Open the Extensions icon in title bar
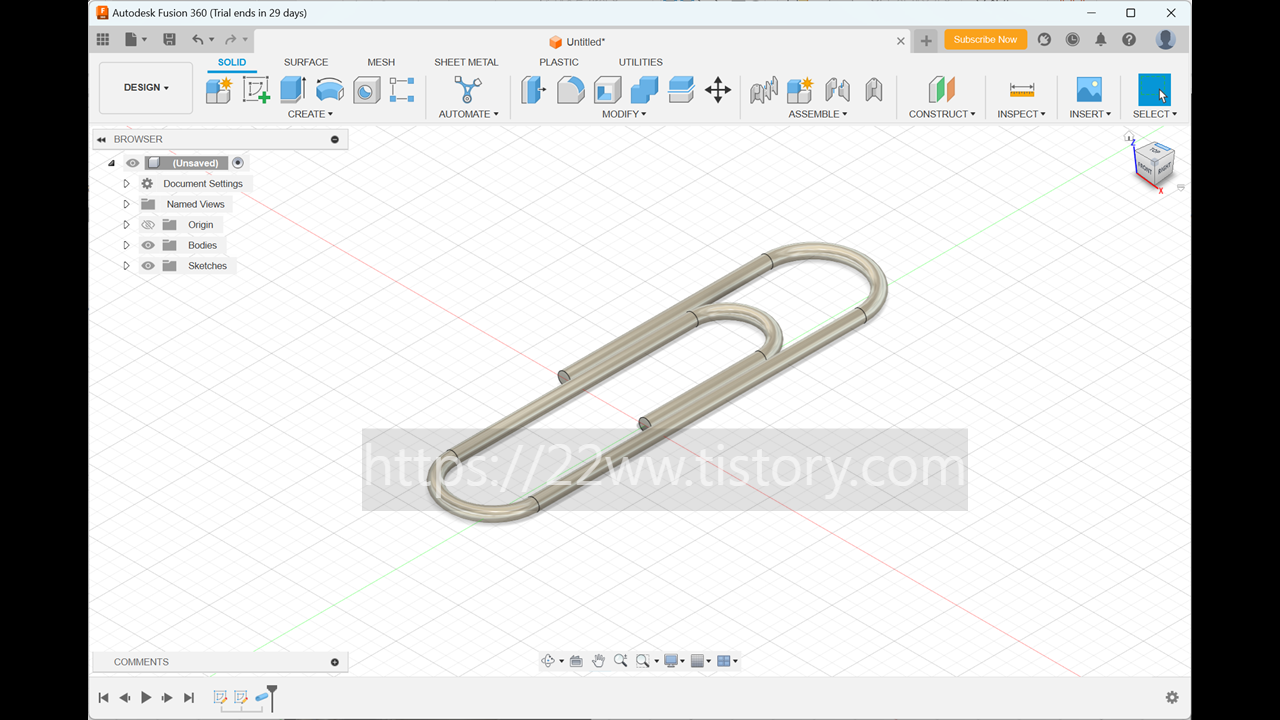This screenshot has width=1280, height=720. coord(1044,40)
